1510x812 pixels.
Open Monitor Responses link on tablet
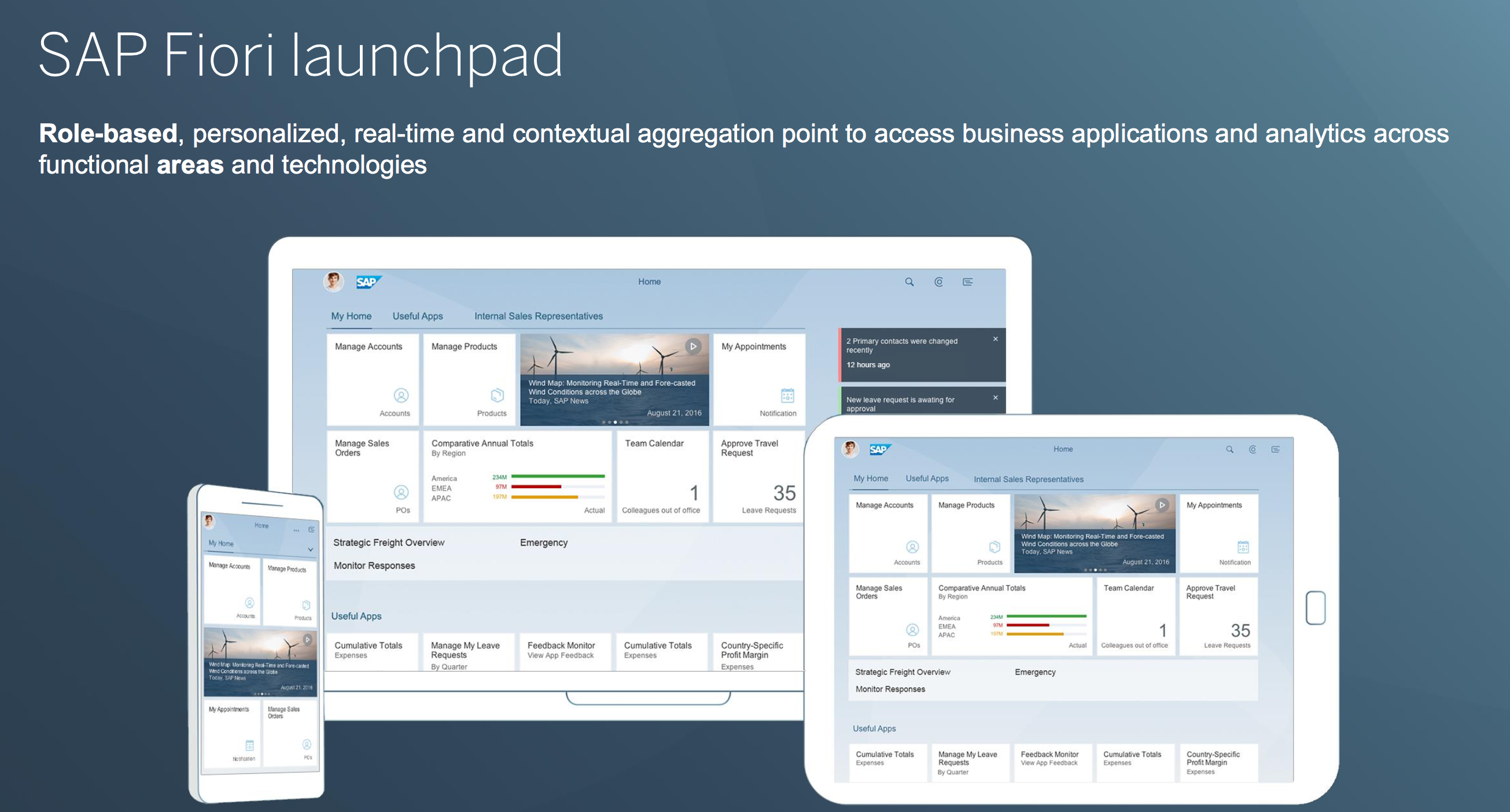[890, 689]
